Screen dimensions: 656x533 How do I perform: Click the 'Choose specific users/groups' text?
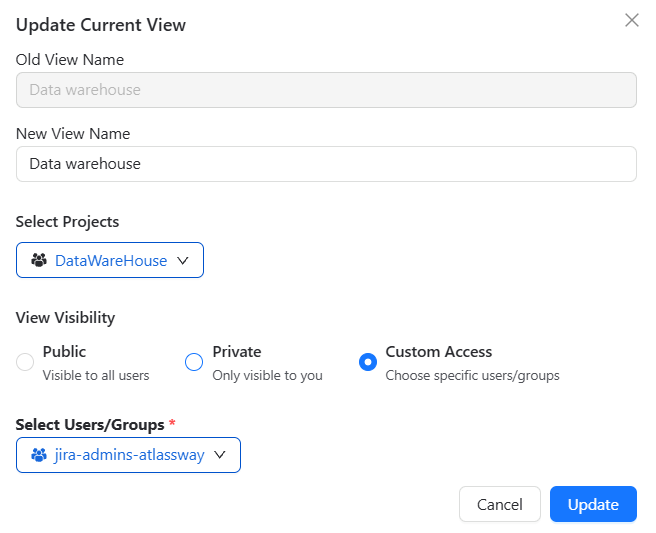(472, 375)
